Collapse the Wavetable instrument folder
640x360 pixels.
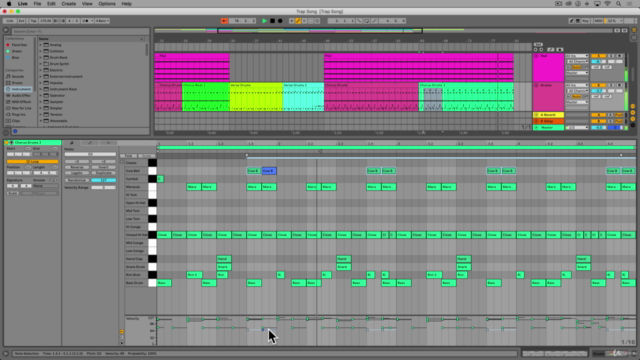pyautogui.click(x=40, y=121)
